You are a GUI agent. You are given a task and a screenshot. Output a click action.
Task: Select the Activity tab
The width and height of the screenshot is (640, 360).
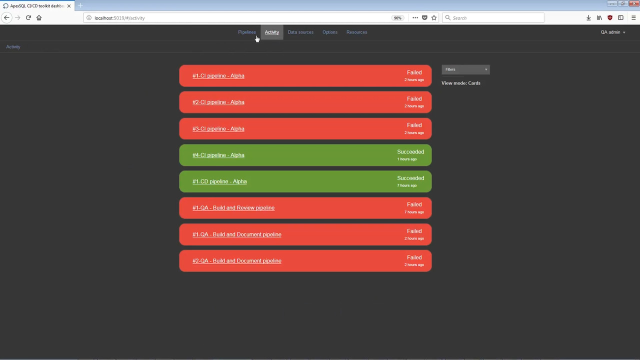click(x=272, y=32)
